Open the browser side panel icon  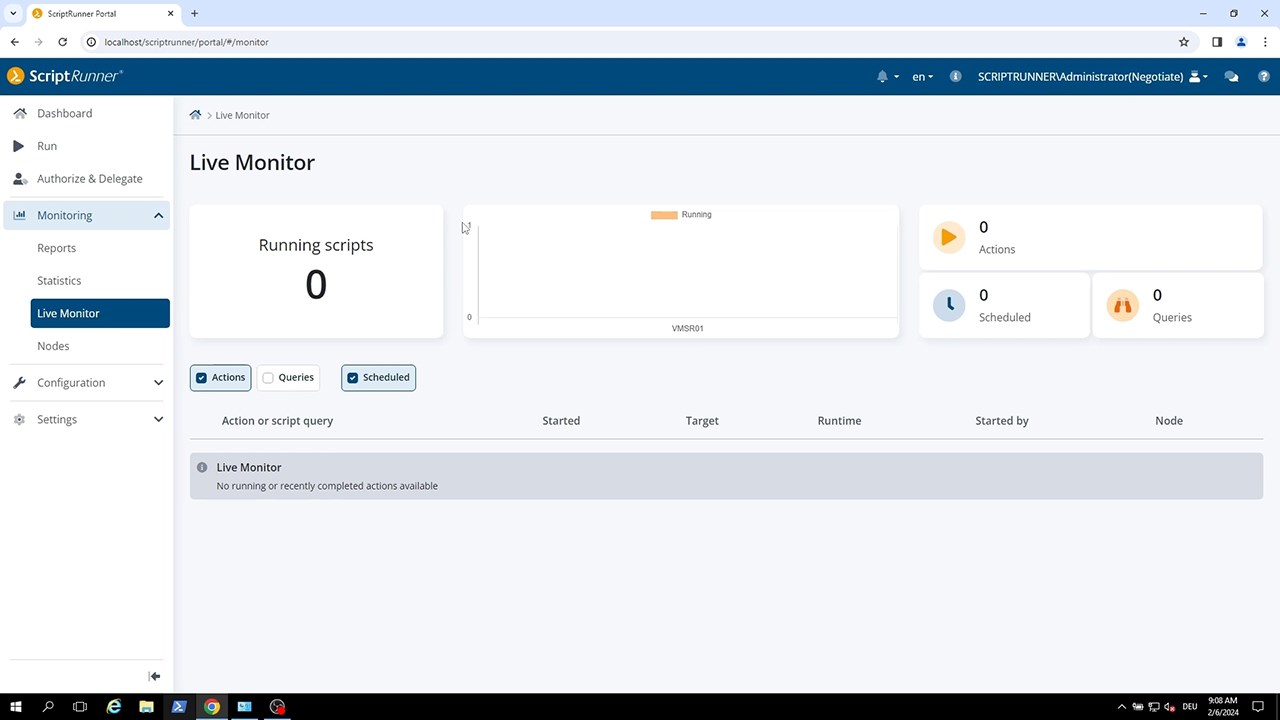pyautogui.click(x=1217, y=42)
